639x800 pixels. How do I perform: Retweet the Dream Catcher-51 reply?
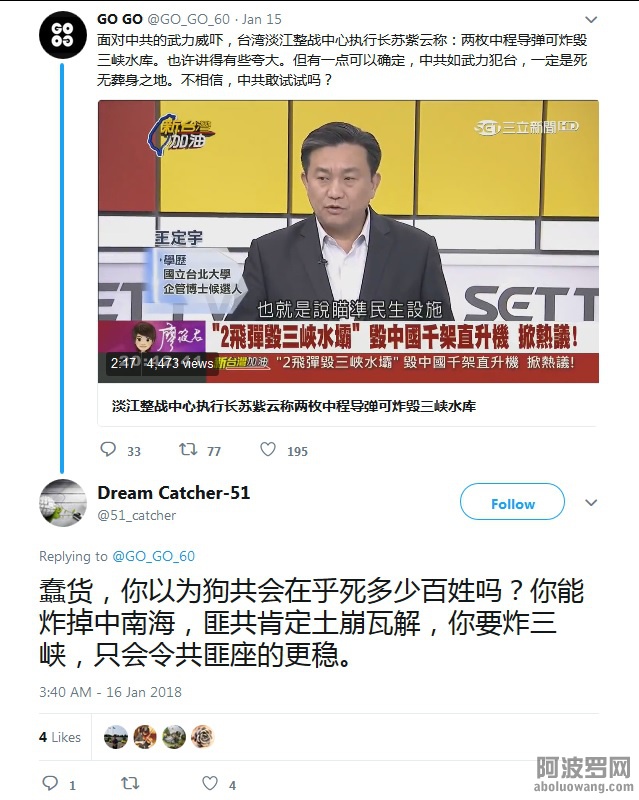click(x=130, y=783)
